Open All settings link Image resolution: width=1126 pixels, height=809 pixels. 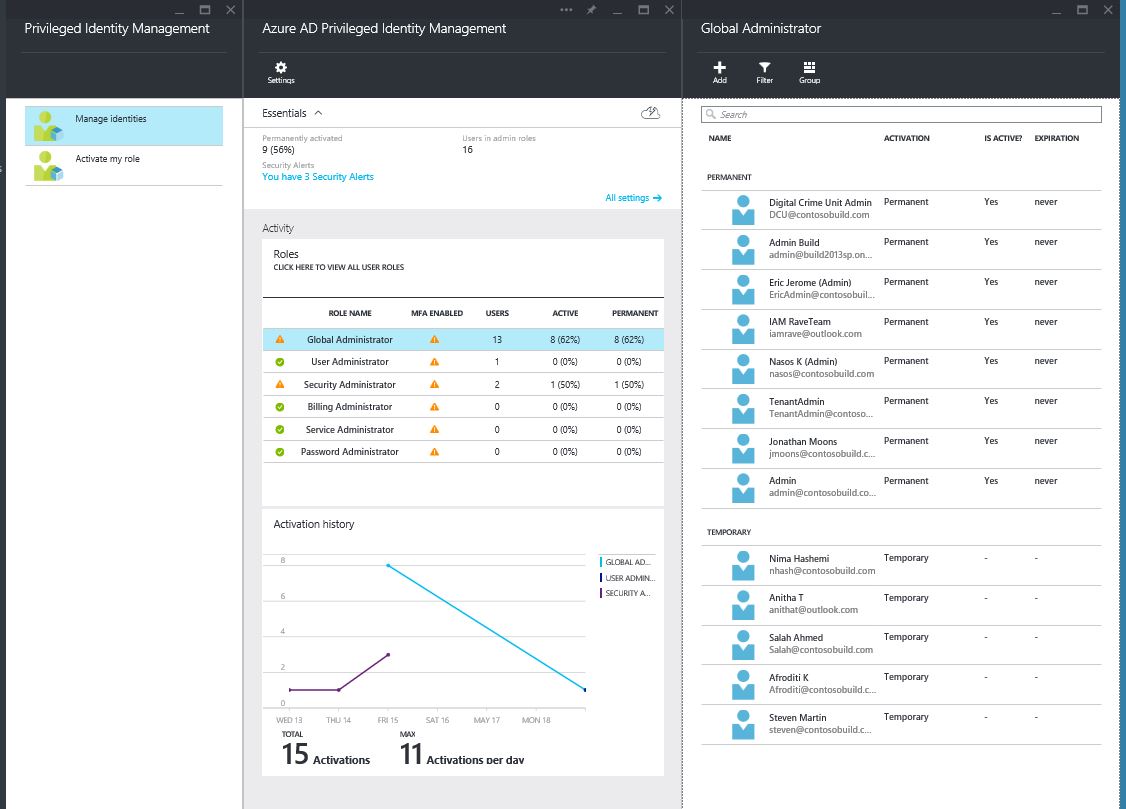[x=633, y=198]
